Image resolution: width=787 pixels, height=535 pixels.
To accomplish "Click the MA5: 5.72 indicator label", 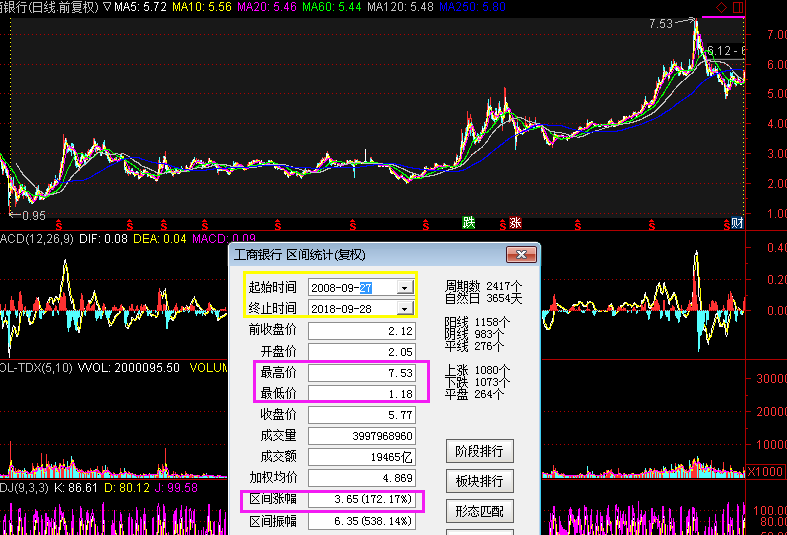I will tap(140, 7).
